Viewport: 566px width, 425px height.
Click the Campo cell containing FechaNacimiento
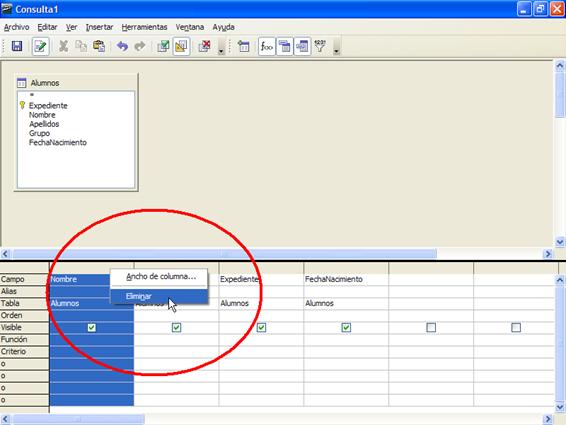346,279
